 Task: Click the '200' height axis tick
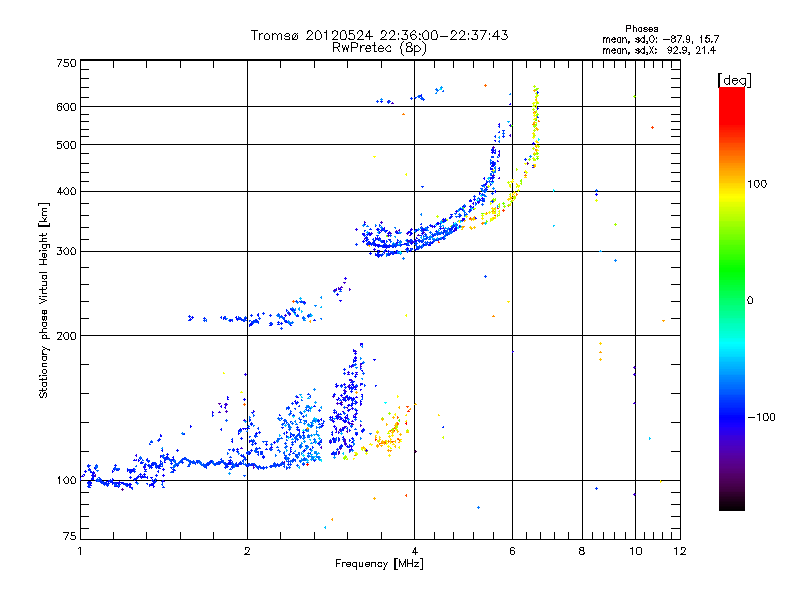66,336
